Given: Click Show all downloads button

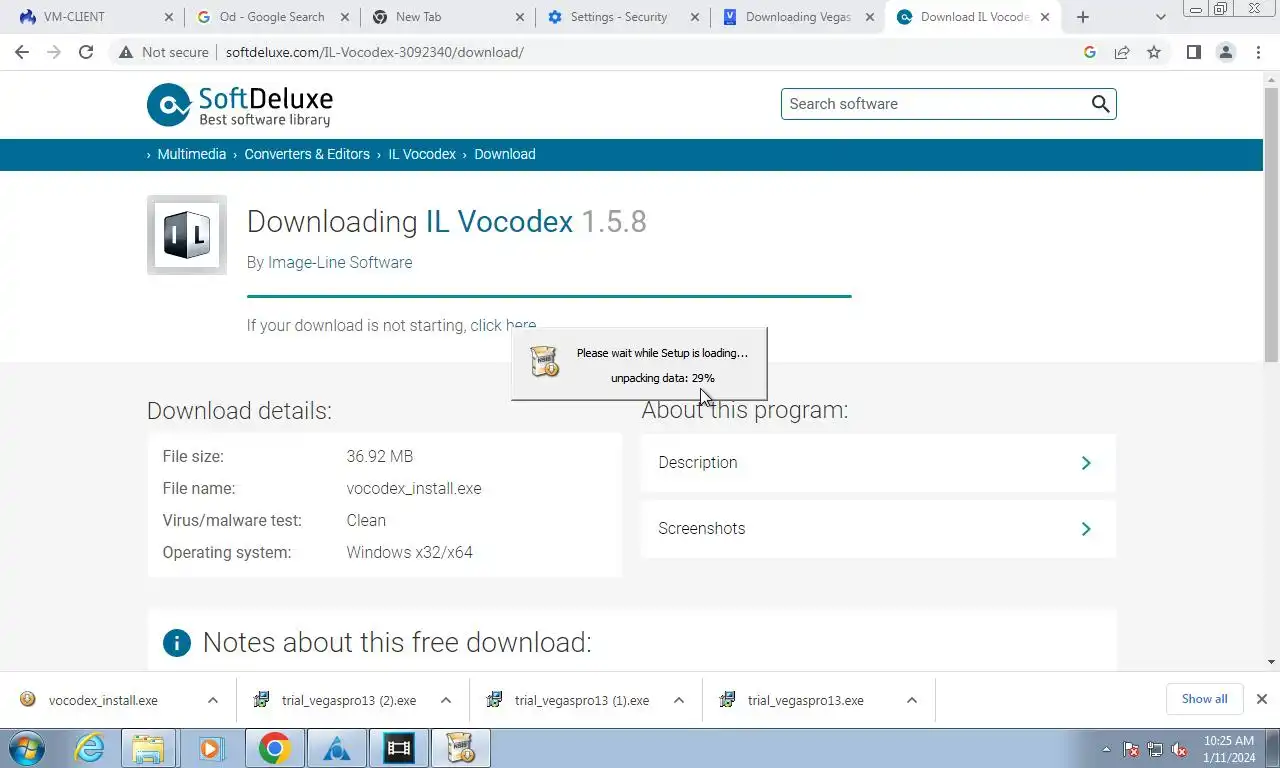Looking at the screenshot, I should [1204, 699].
